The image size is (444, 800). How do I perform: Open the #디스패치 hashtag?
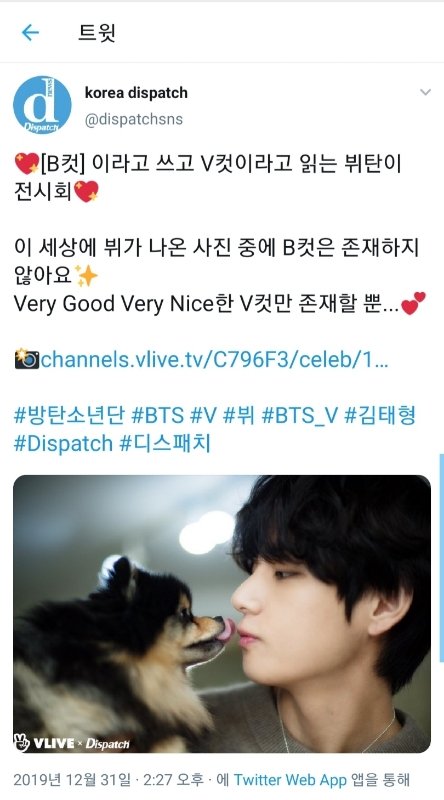[165, 443]
